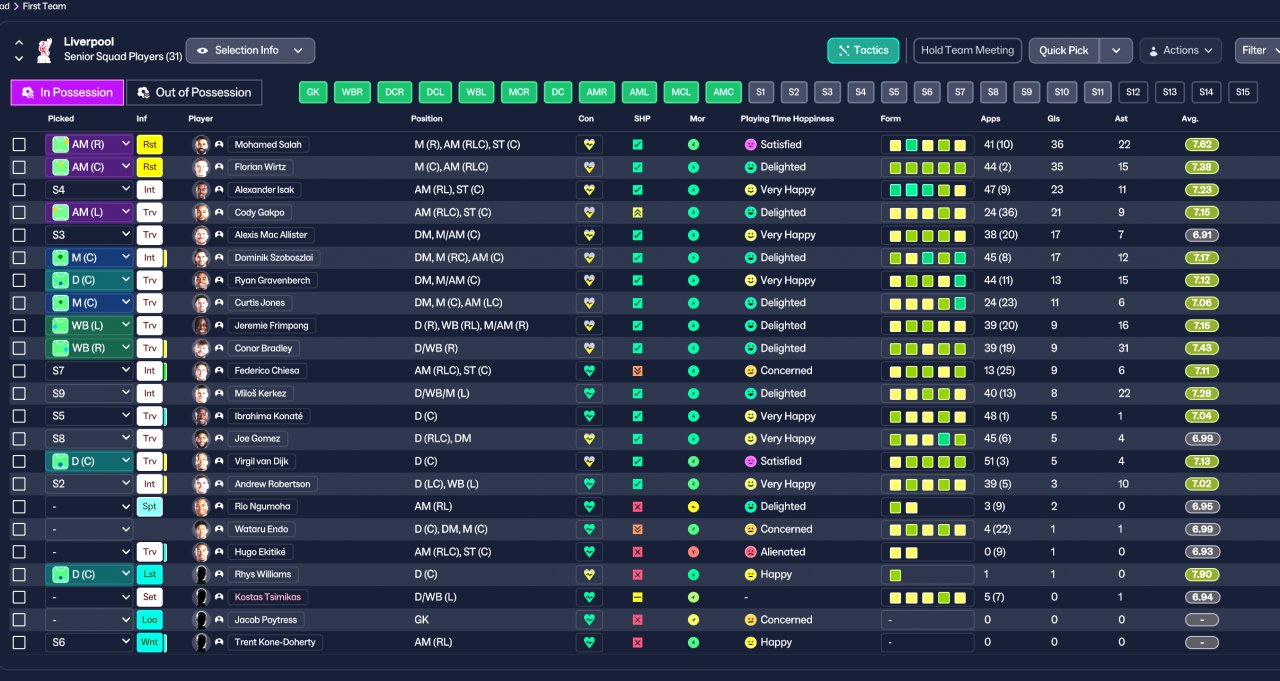Image resolution: width=1280 pixels, height=681 pixels.
Task: Click Rio Ngumoha's yellow morale icon
Action: tap(693, 507)
